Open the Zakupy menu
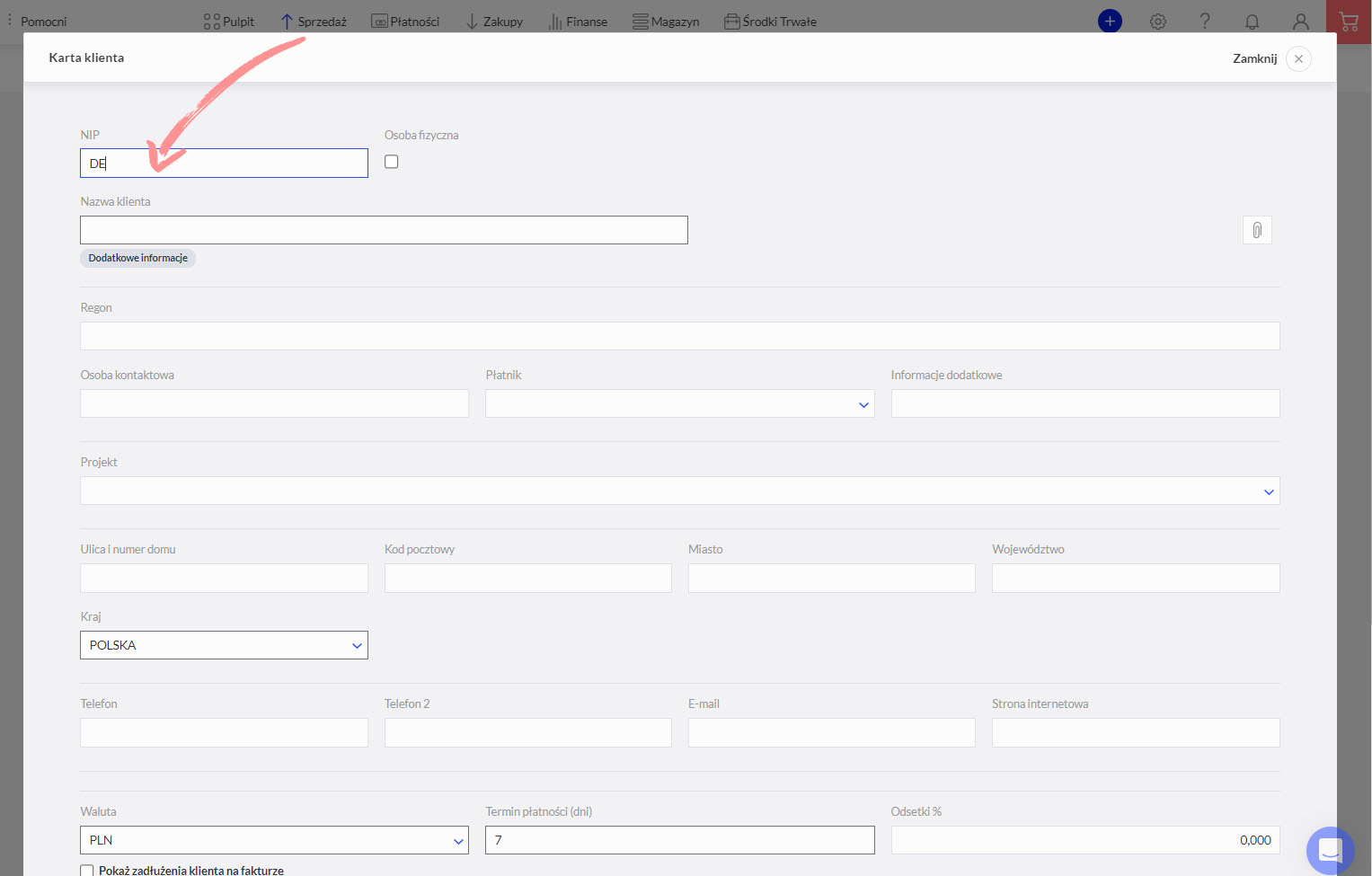Screen dimensions: 1372x876 [494, 22]
